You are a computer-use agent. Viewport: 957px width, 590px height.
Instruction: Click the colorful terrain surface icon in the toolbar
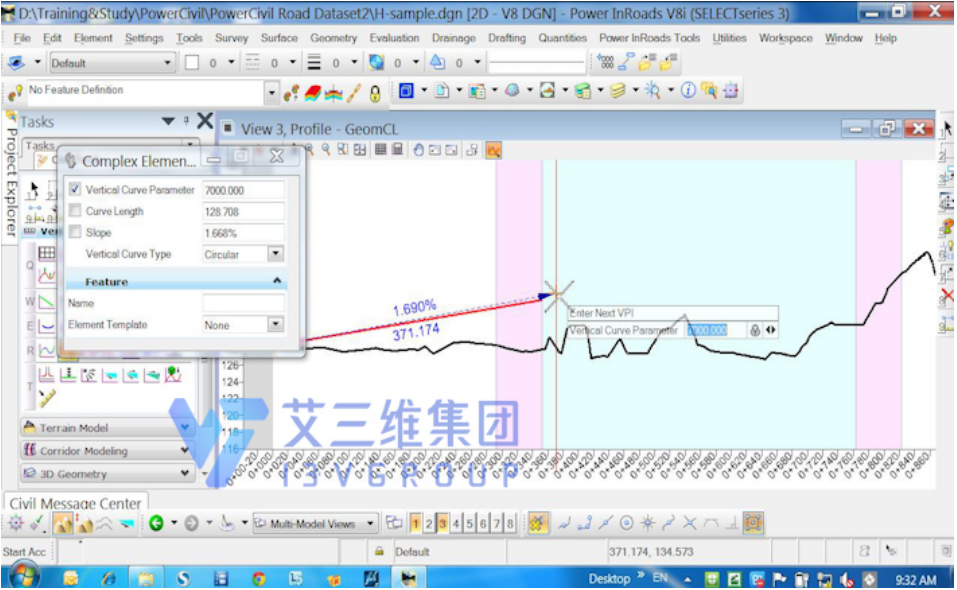[312, 93]
